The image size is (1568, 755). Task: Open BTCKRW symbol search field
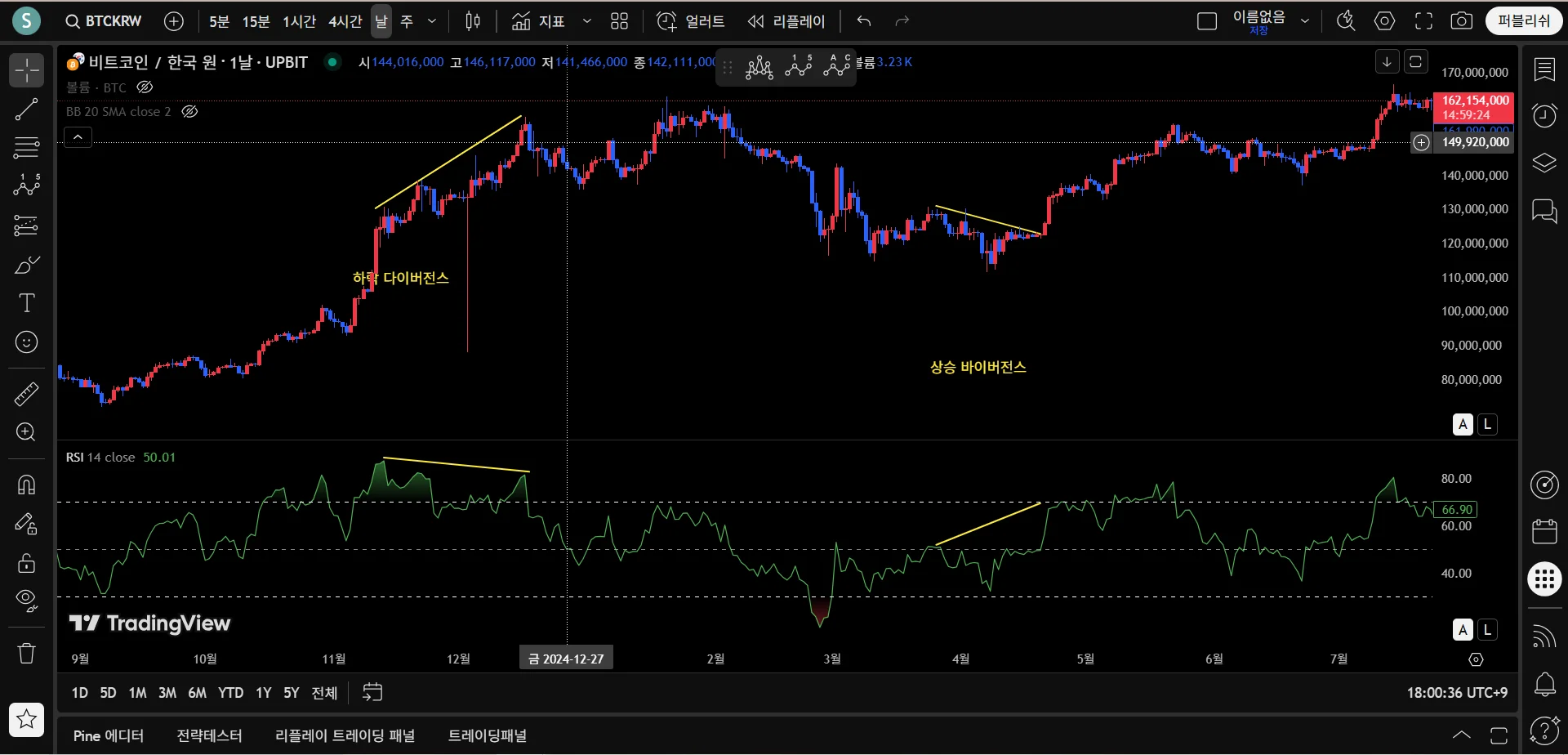tap(104, 21)
